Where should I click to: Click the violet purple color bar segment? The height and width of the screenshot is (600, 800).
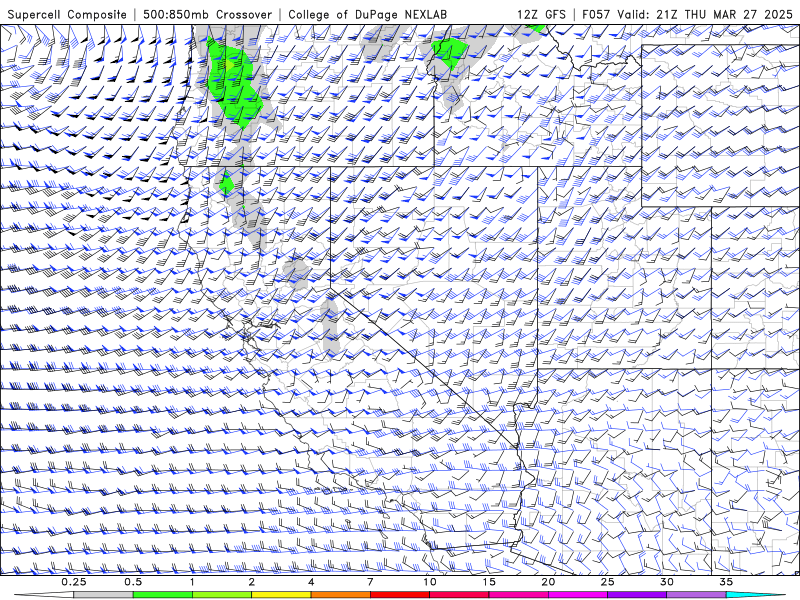click(x=637, y=595)
